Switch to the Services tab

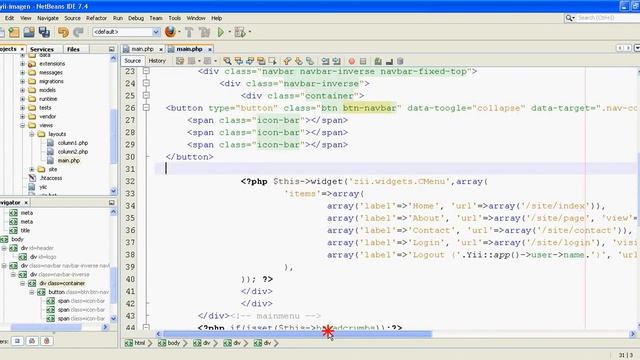coord(42,49)
